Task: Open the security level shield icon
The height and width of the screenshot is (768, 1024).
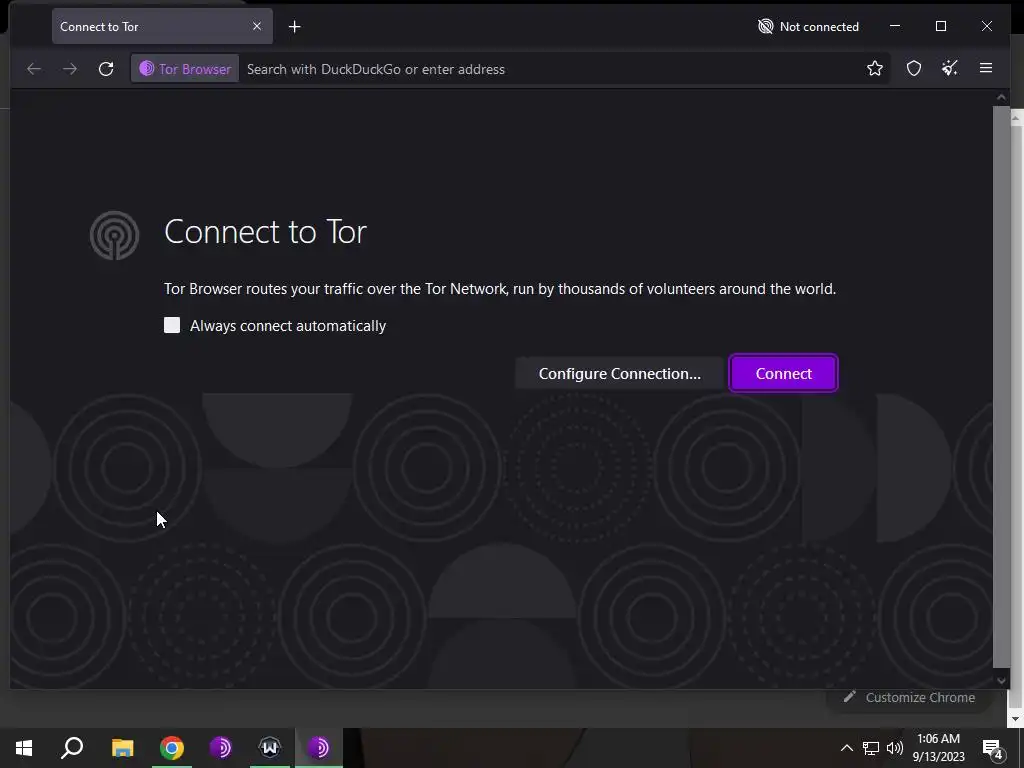Action: tap(914, 68)
